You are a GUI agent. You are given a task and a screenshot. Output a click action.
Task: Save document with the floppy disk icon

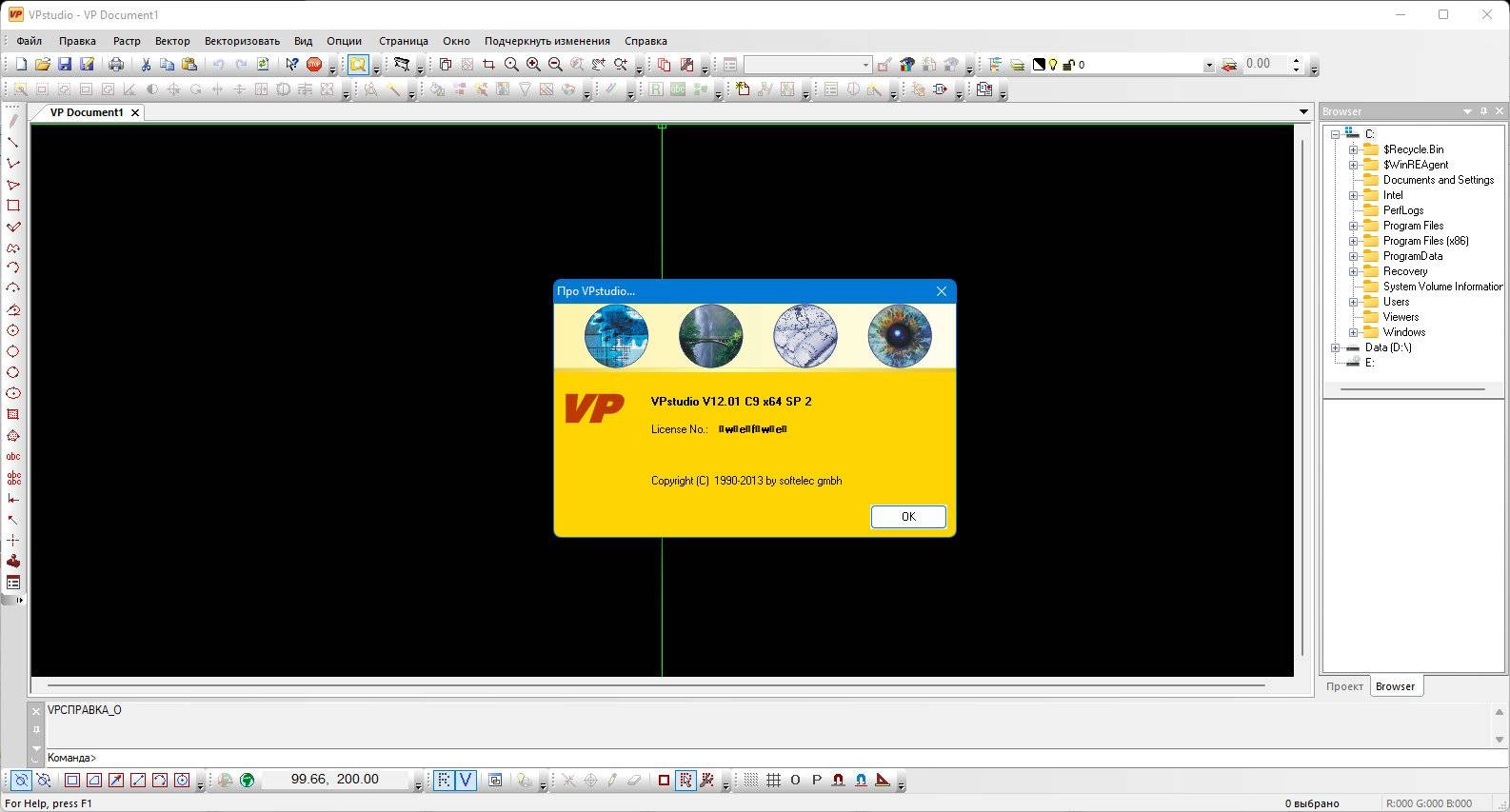point(65,64)
